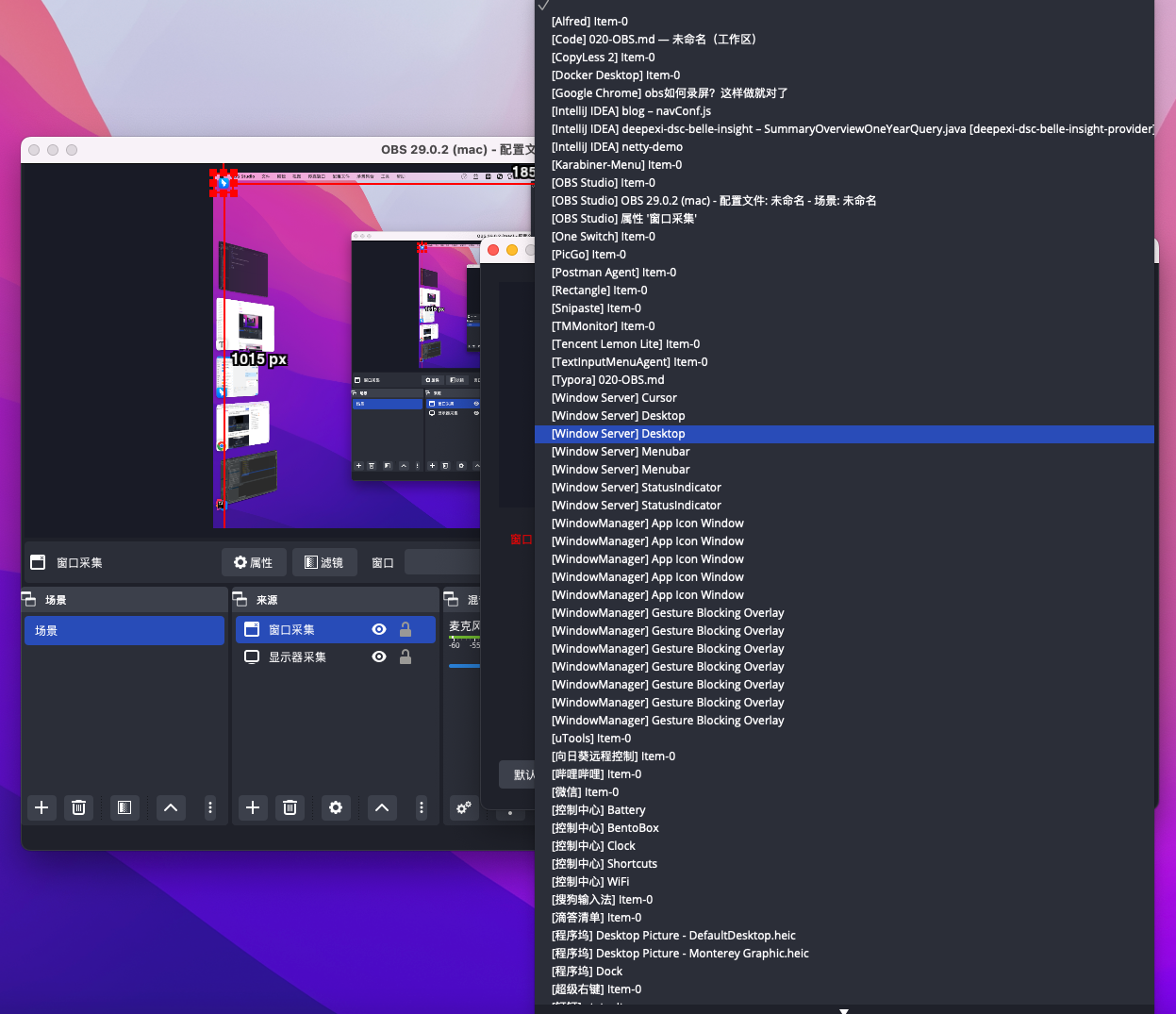
Task: Hide the 显示器采集 source with eye icon
Action: (x=379, y=657)
